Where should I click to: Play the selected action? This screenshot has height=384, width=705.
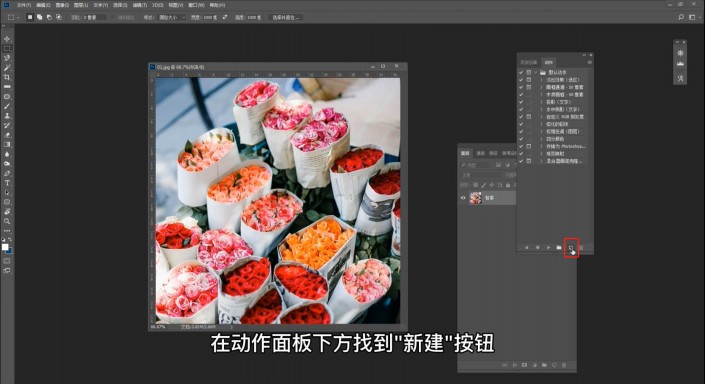548,248
